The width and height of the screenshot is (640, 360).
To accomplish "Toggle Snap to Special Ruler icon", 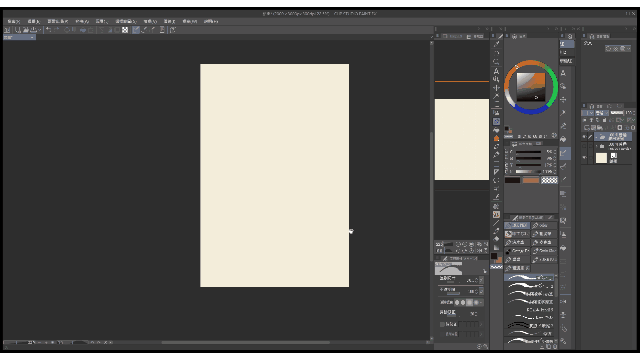I will pos(144,30).
